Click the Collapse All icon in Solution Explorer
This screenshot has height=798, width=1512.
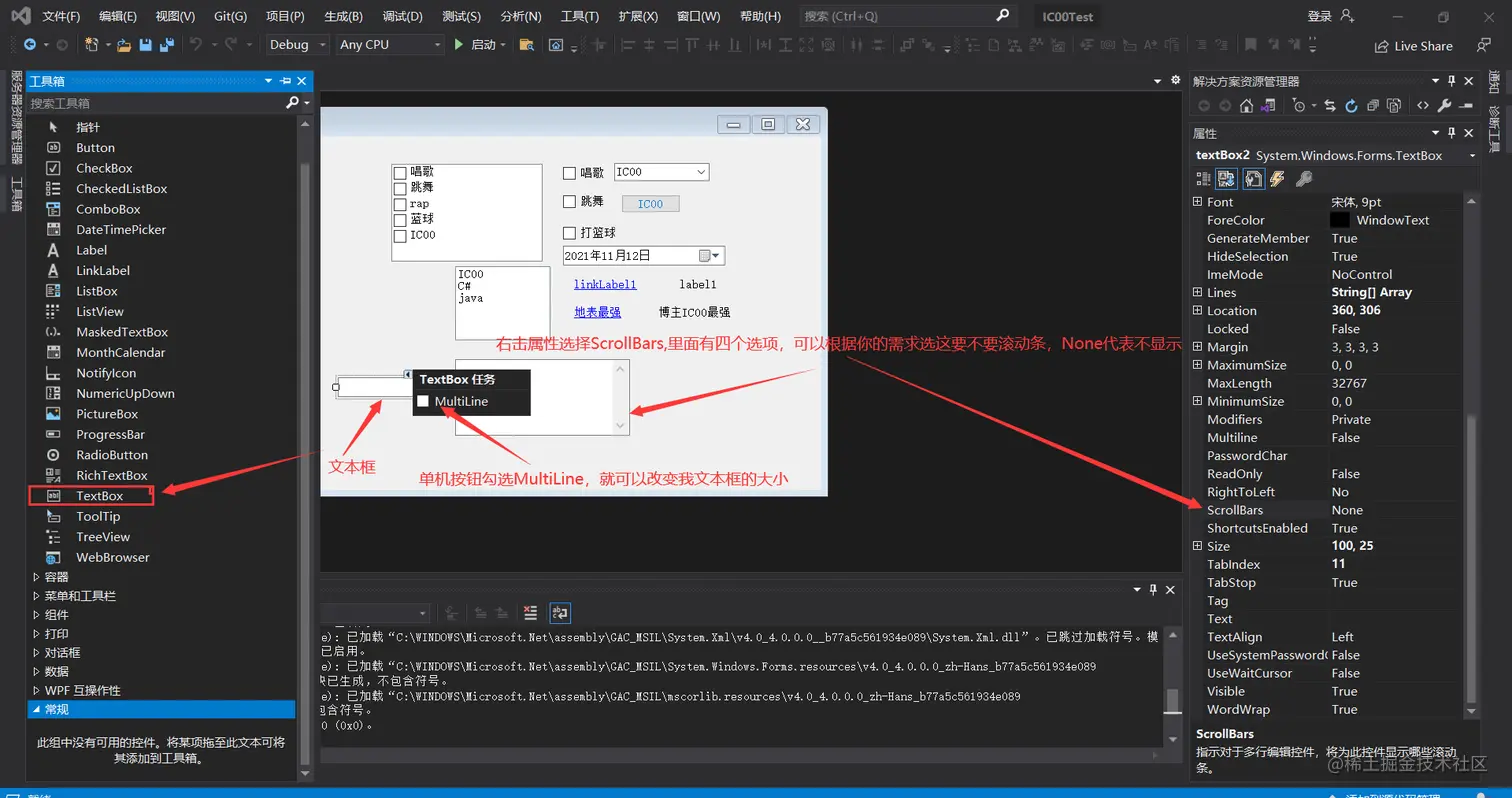(x=1372, y=105)
